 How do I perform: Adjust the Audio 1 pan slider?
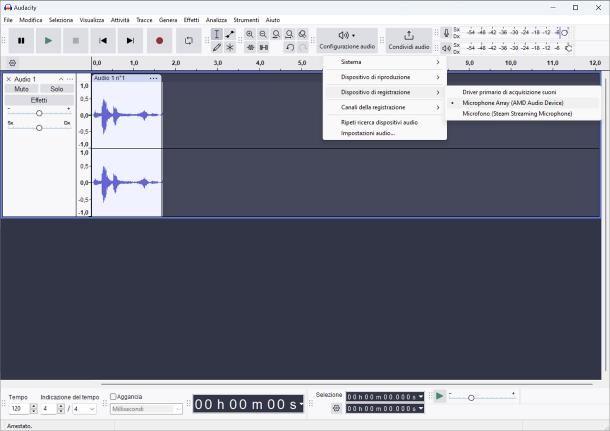coord(39,128)
